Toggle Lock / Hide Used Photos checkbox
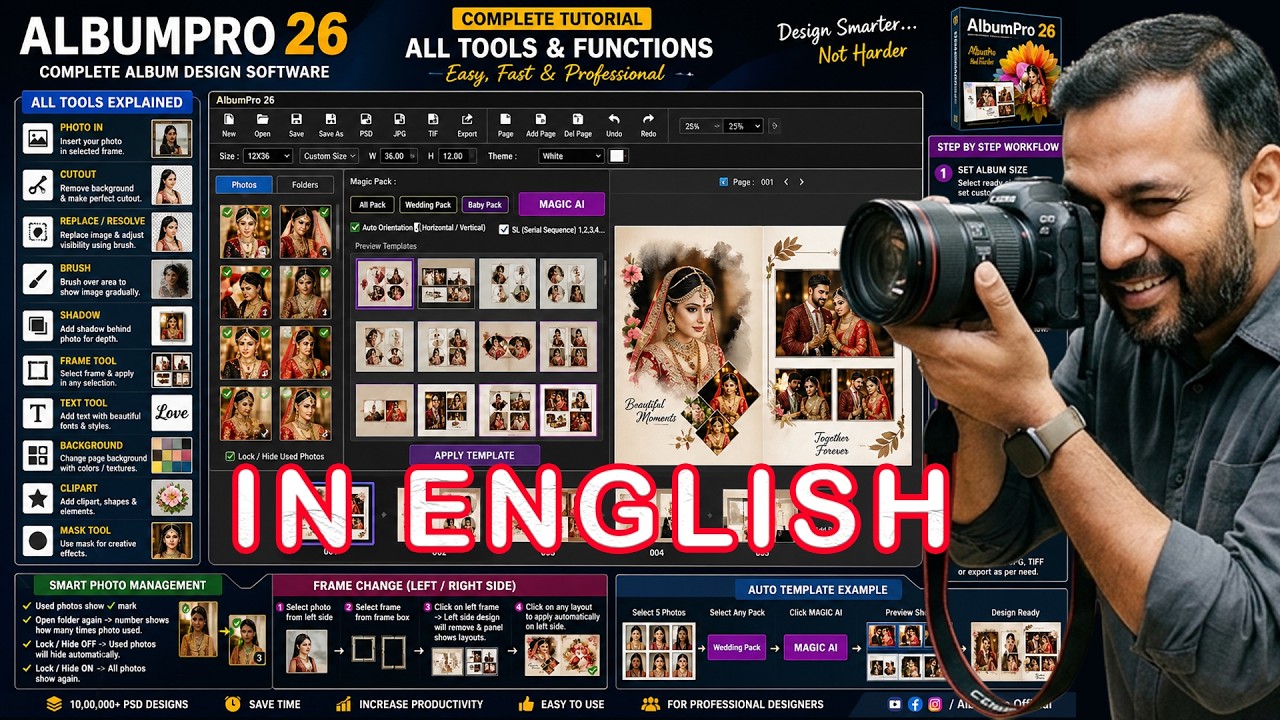Screen dimensions: 1280x720 coord(230,456)
